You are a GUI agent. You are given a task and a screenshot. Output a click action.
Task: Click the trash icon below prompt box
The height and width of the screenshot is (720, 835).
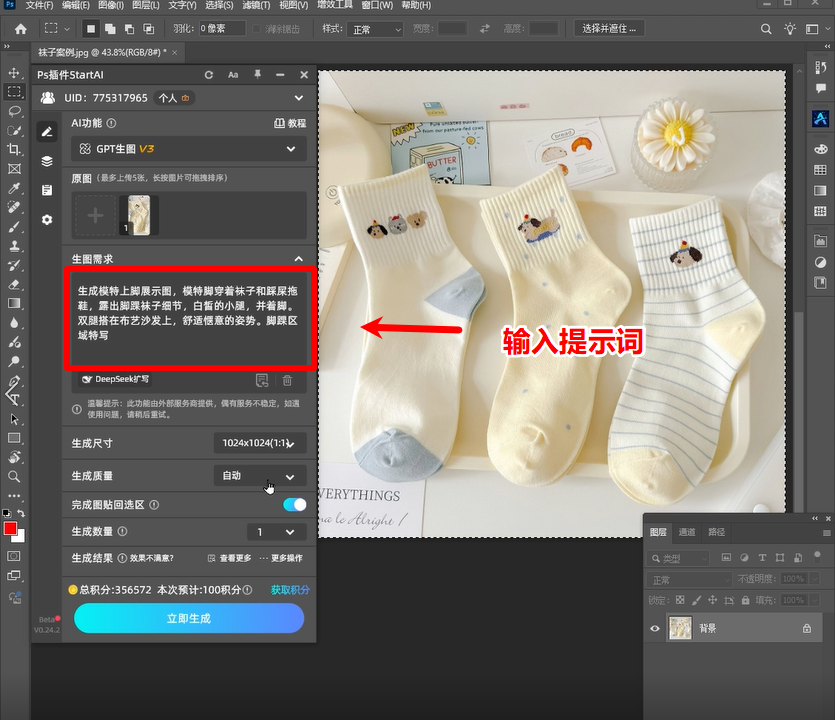(287, 380)
